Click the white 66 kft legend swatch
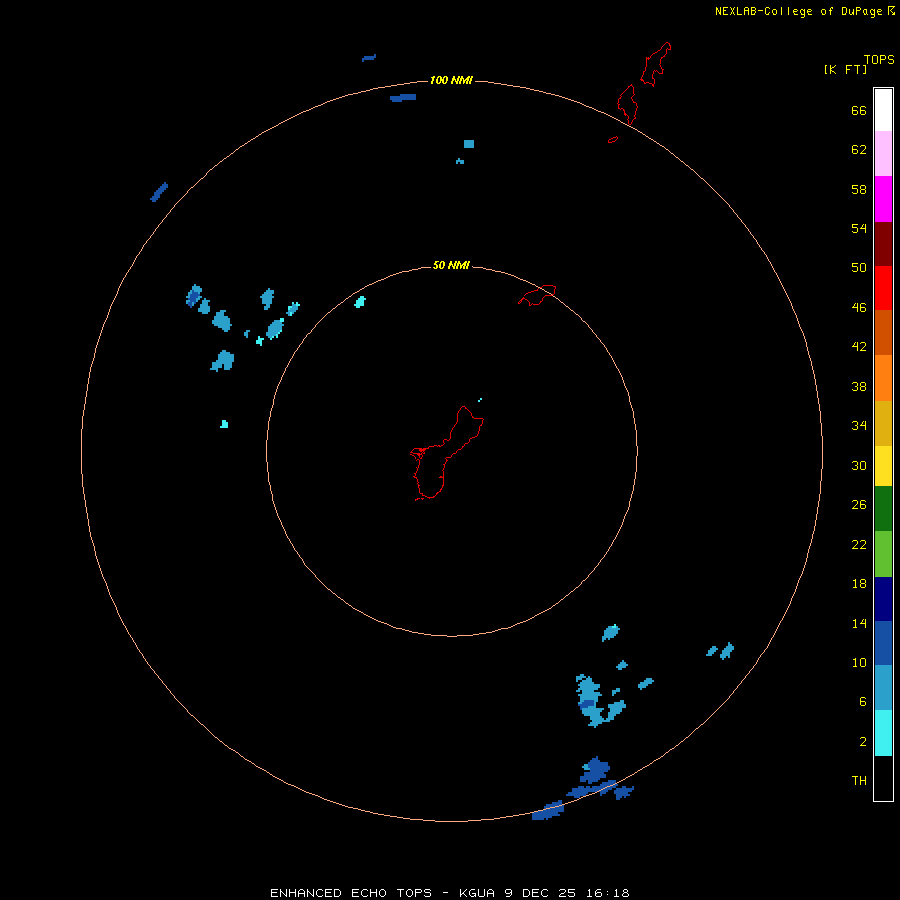This screenshot has height=900, width=900. [x=883, y=110]
